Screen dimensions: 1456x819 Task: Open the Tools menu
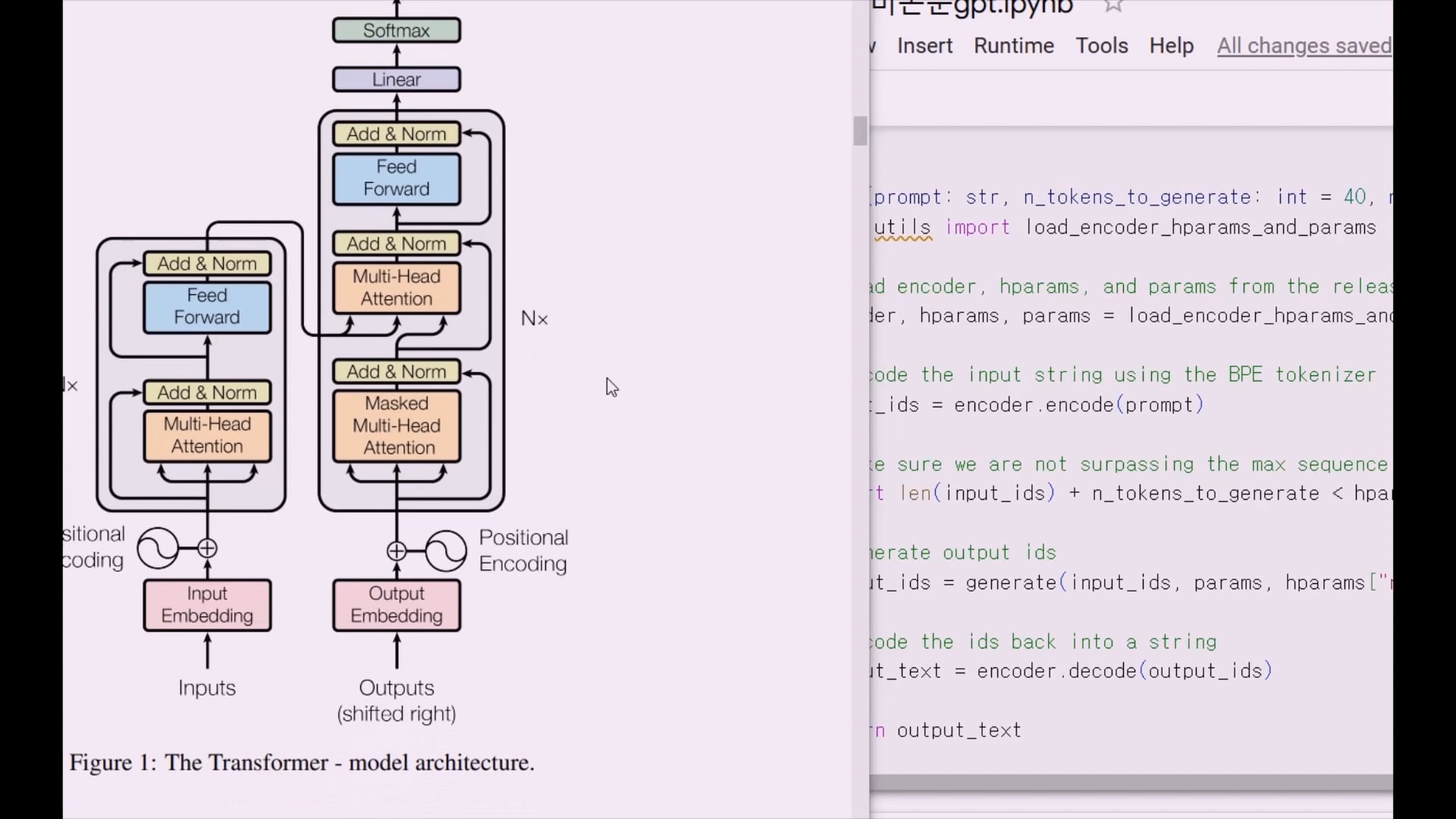pos(1101,45)
